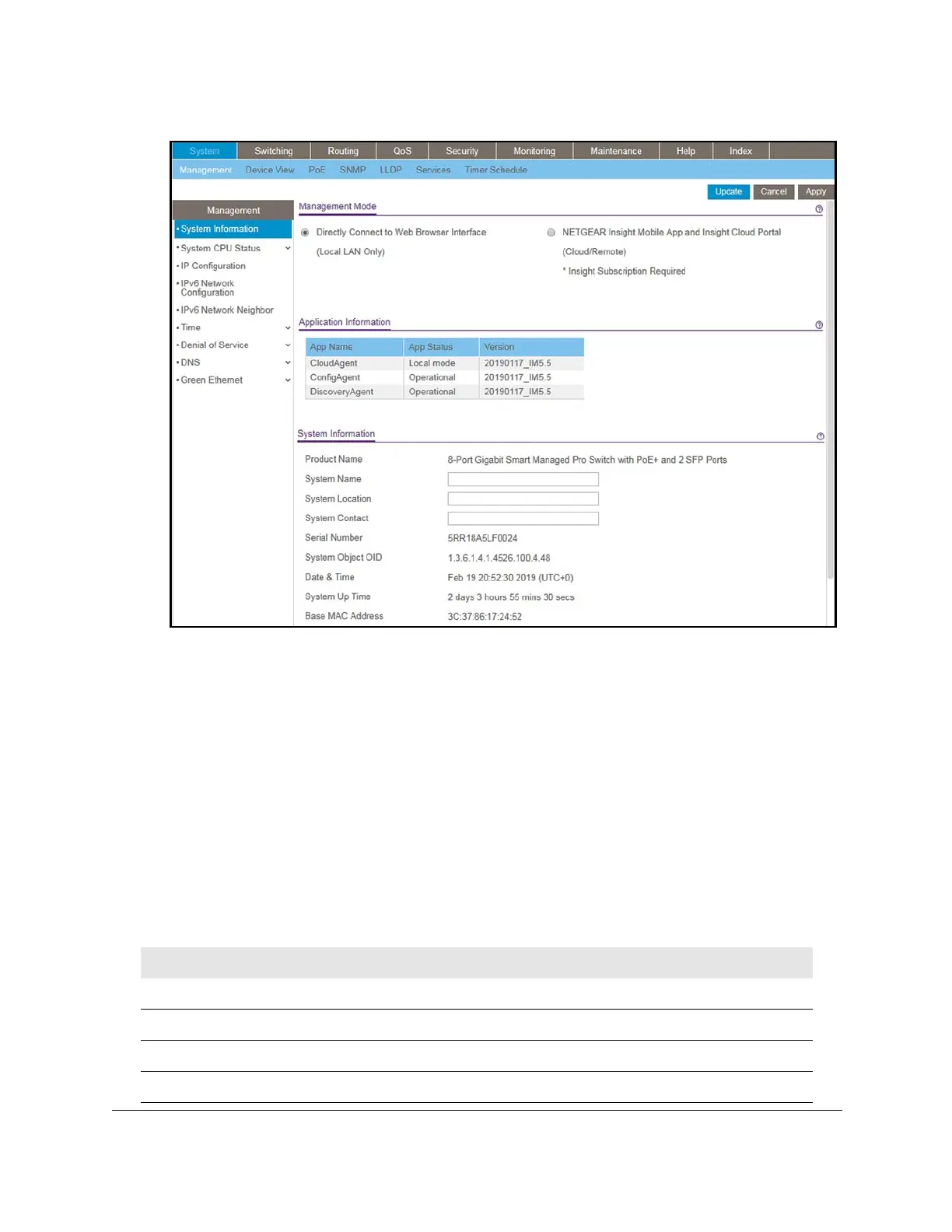The height and width of the screenshot is (1232, 952).
Task: Focus the System Name field
Action: tap(523, 479)
